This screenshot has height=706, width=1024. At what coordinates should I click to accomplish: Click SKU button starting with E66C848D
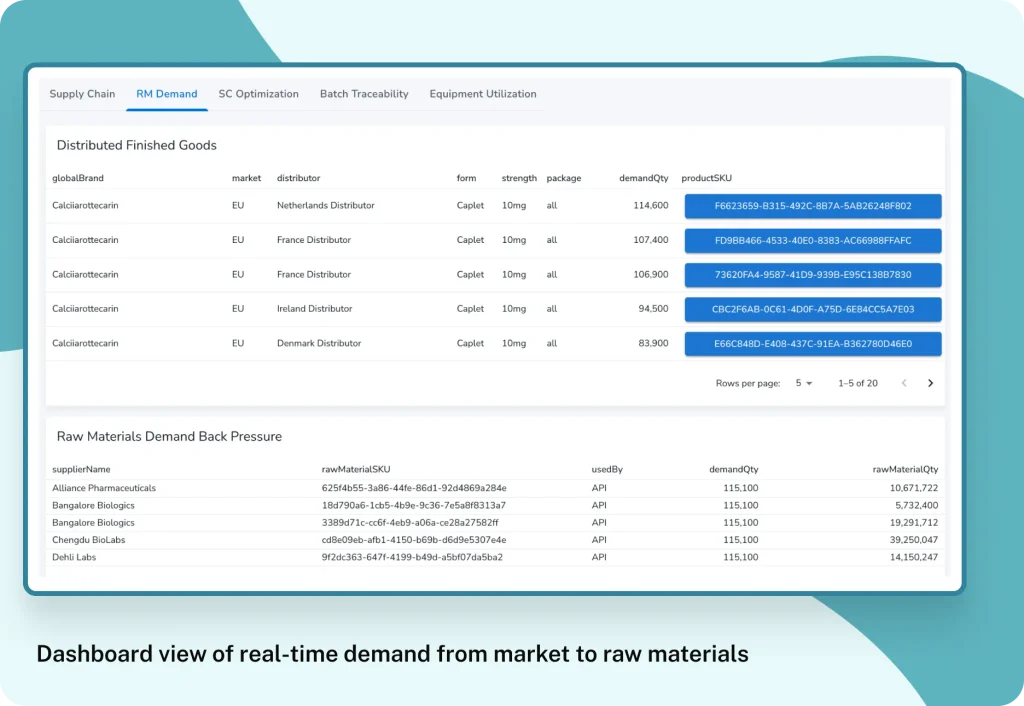click(x=812, y=343)
